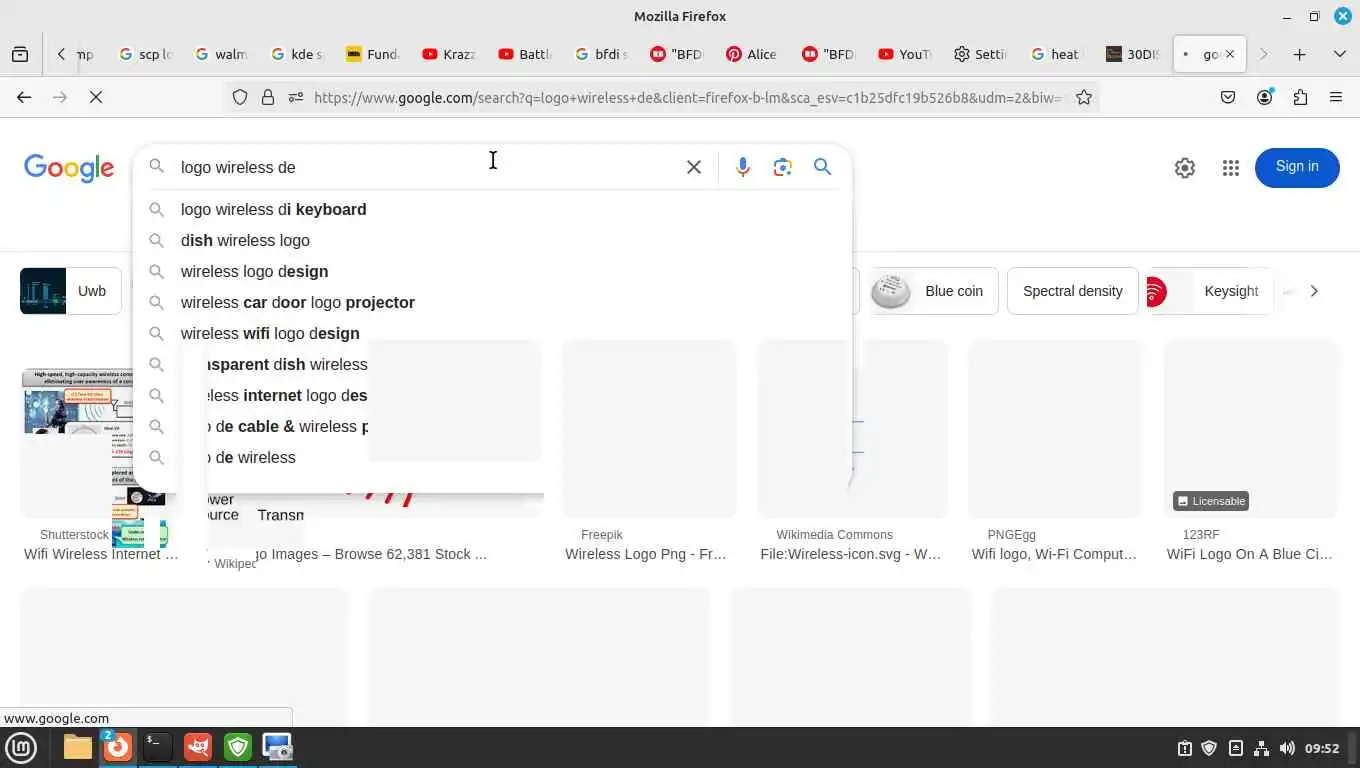Click in the Firefox URL address bar
Viewport: 1360px width, 768px height.
tap(686, 97)
